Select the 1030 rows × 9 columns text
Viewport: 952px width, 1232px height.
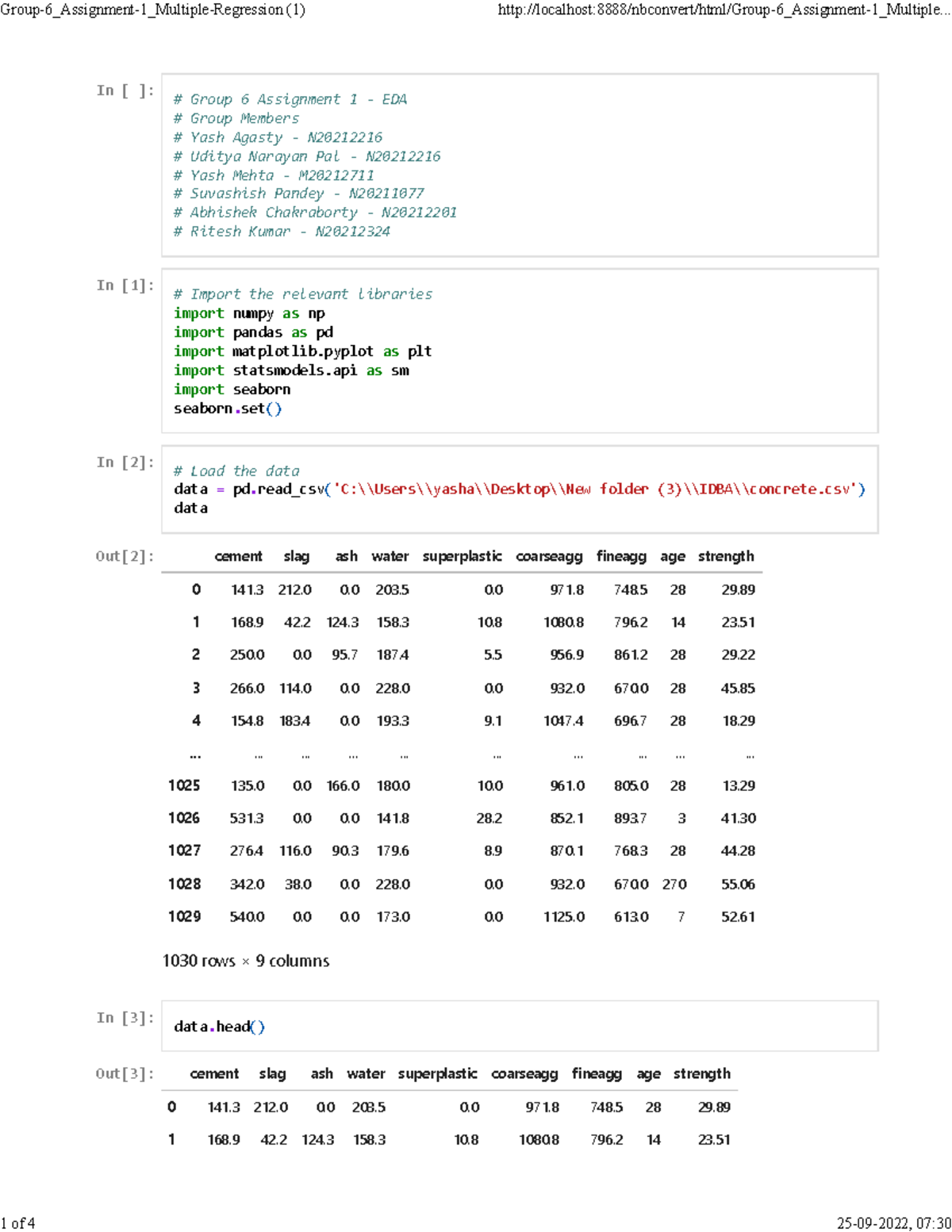pyautogui.click(x=246, y=961)
